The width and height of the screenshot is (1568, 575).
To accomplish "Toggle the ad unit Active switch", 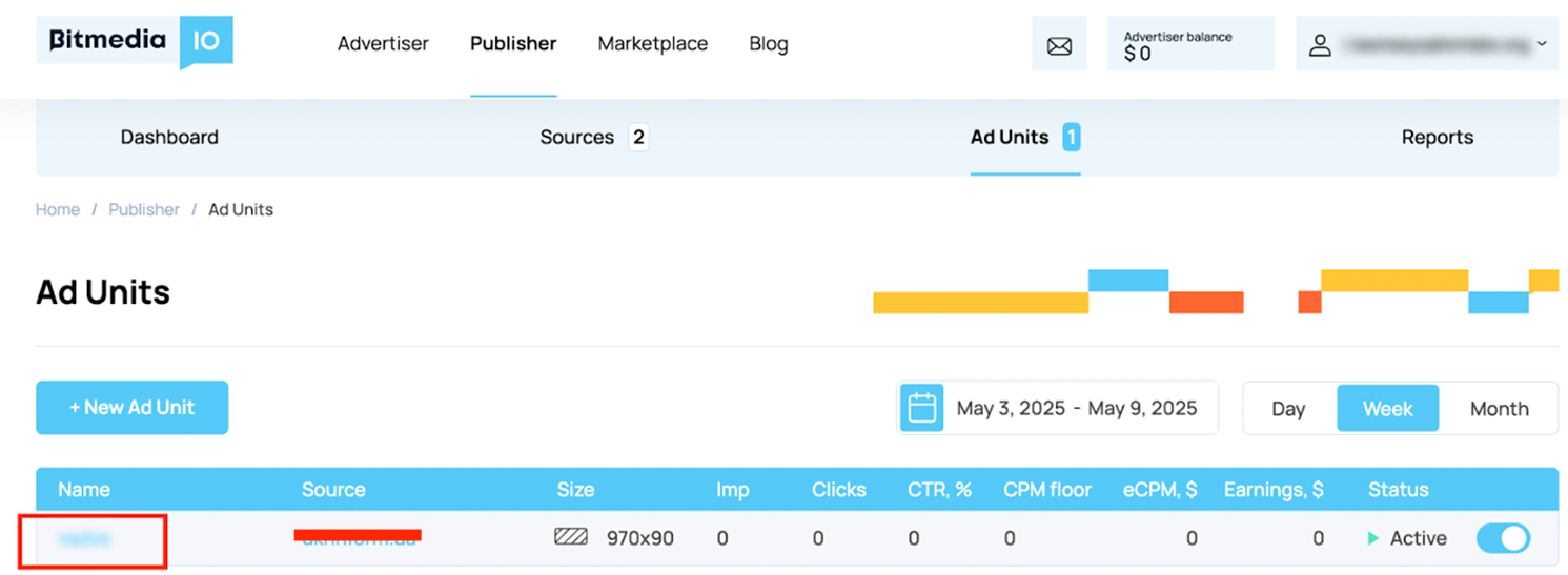I will pyautogui.click(x=1503, y=538).
